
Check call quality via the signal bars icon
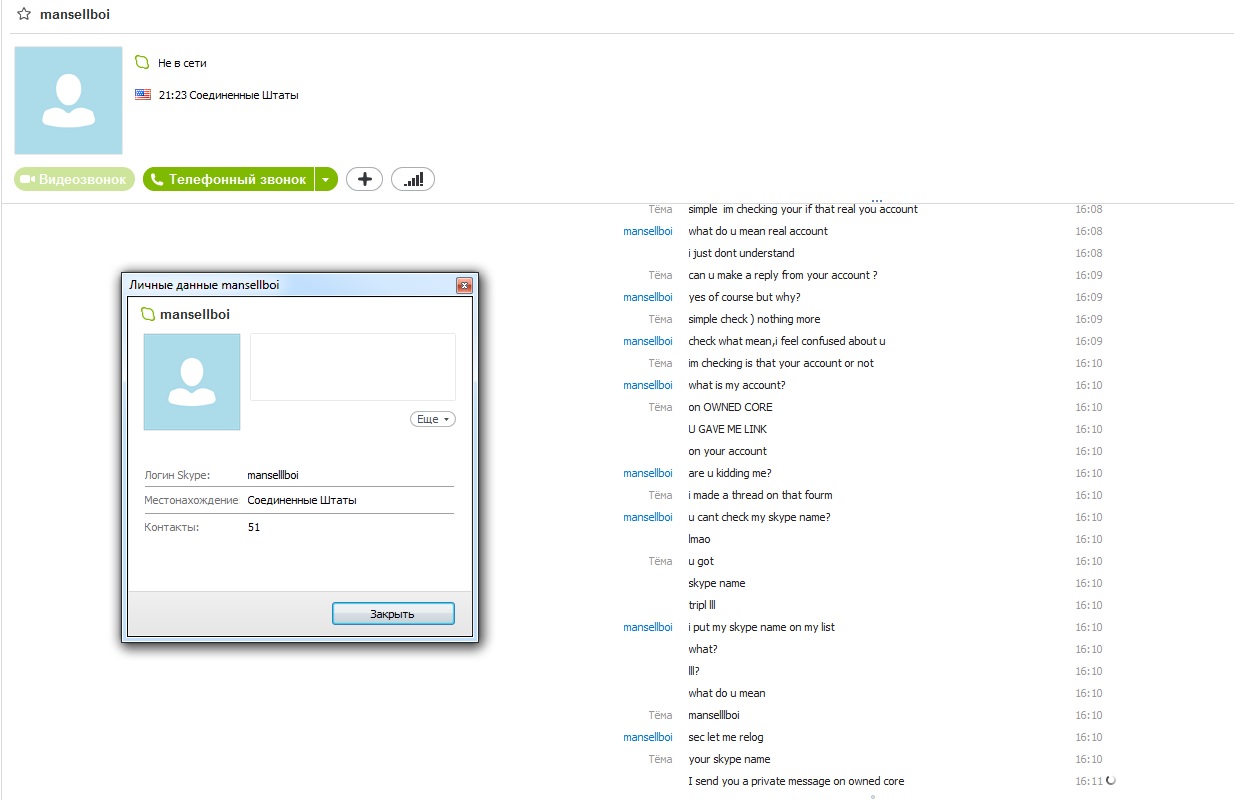point(412,179)
